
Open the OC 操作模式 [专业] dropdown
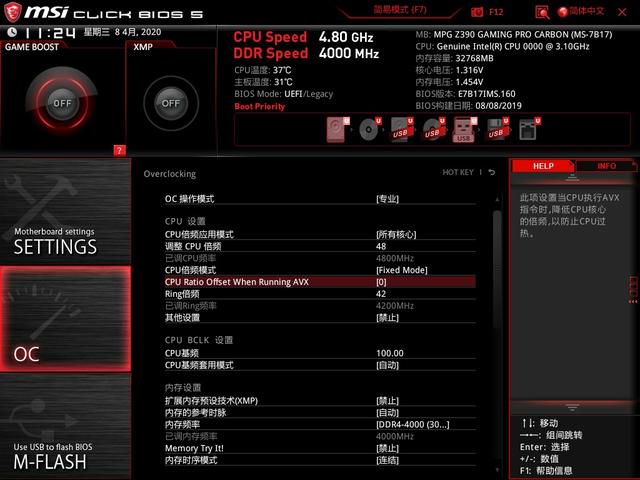(320, 199)
